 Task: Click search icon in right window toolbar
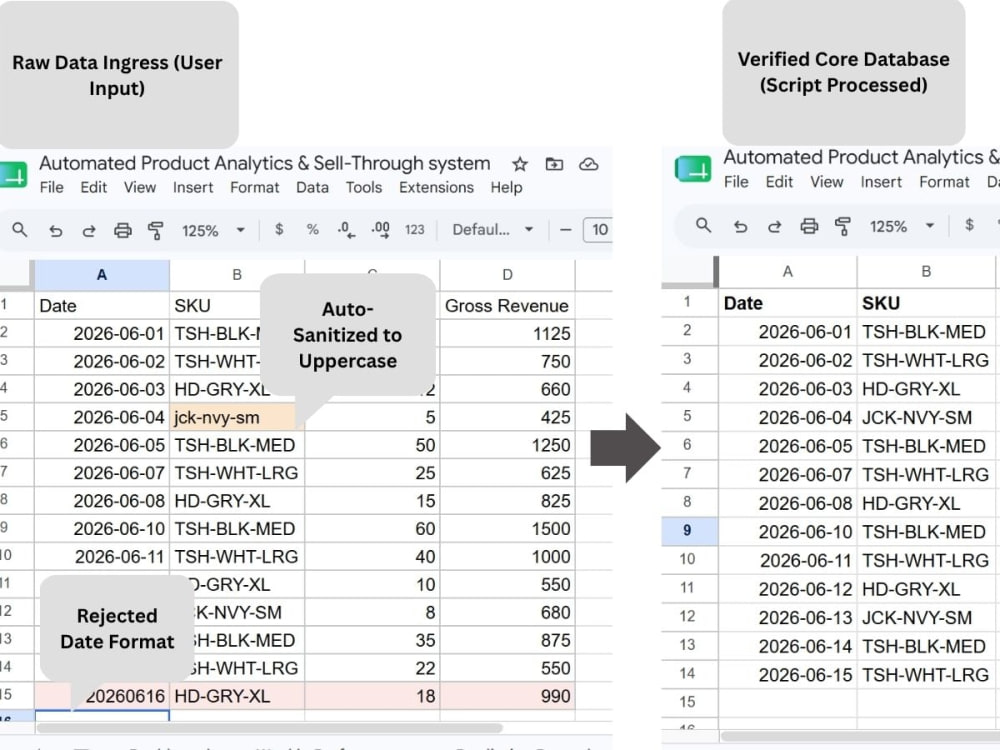[x=703, y=225]
